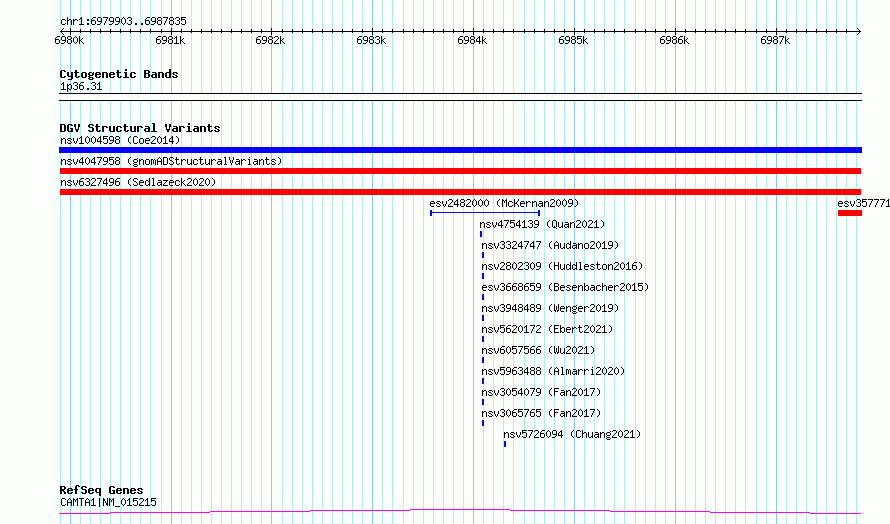Open the nsv5726094 (Chuang2021) variant
The width and height of the screenshot is (890, 524).
pyautogui.click(x=572, y=434)
